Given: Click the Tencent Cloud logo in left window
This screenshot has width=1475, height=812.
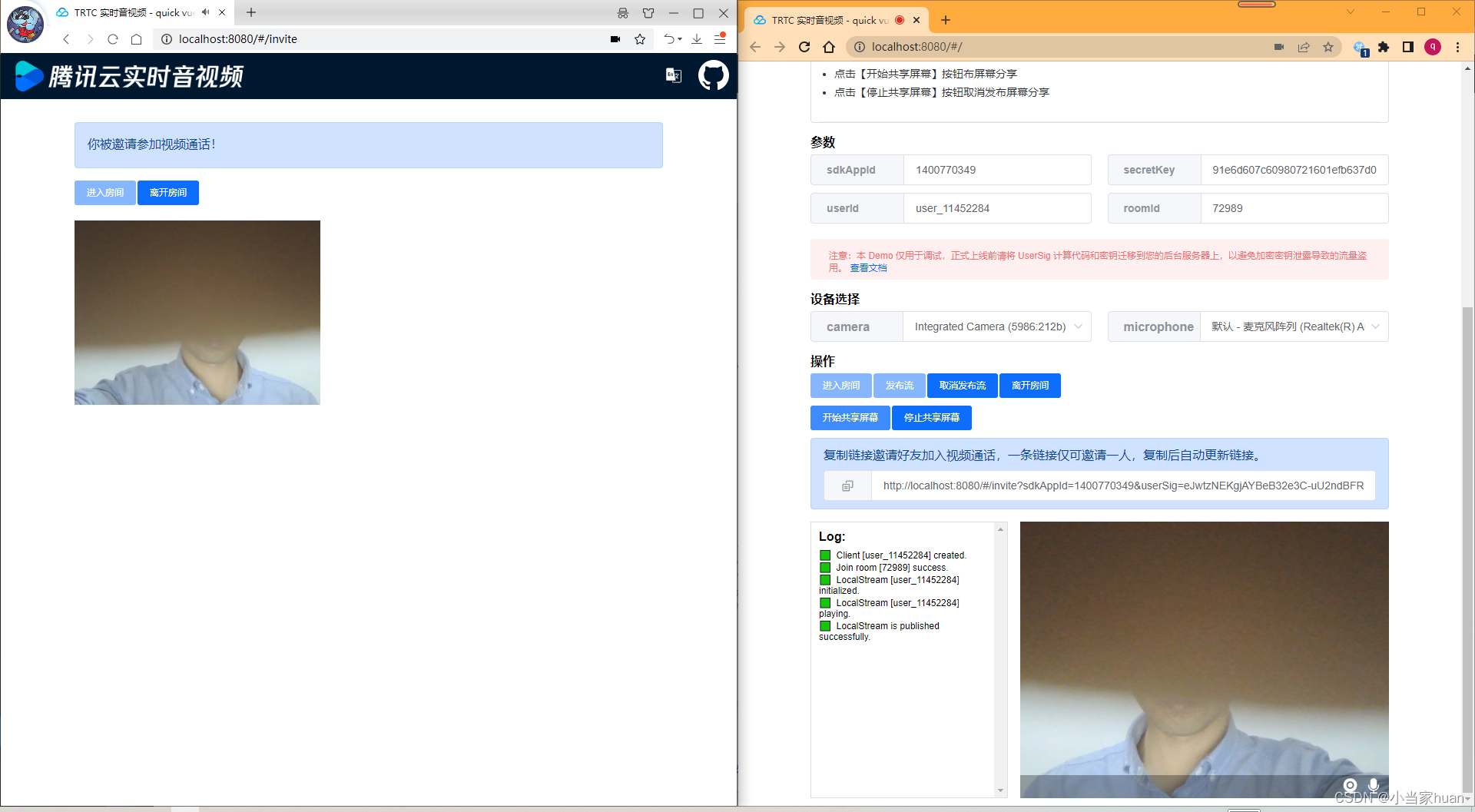Looking at the screenshot, I should coord(129,76).
